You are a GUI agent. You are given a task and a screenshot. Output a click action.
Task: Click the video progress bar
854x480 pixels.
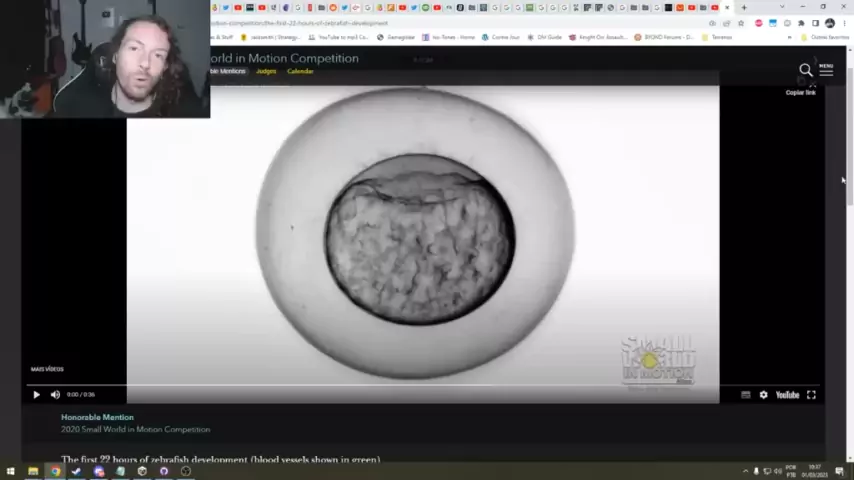pos(400,385)
